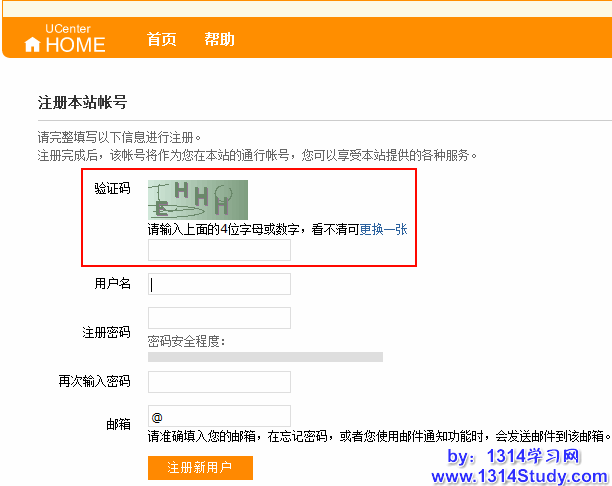Click the captcha image to refresh it
The image size is (612, 486).
click(x=197, y=200)
